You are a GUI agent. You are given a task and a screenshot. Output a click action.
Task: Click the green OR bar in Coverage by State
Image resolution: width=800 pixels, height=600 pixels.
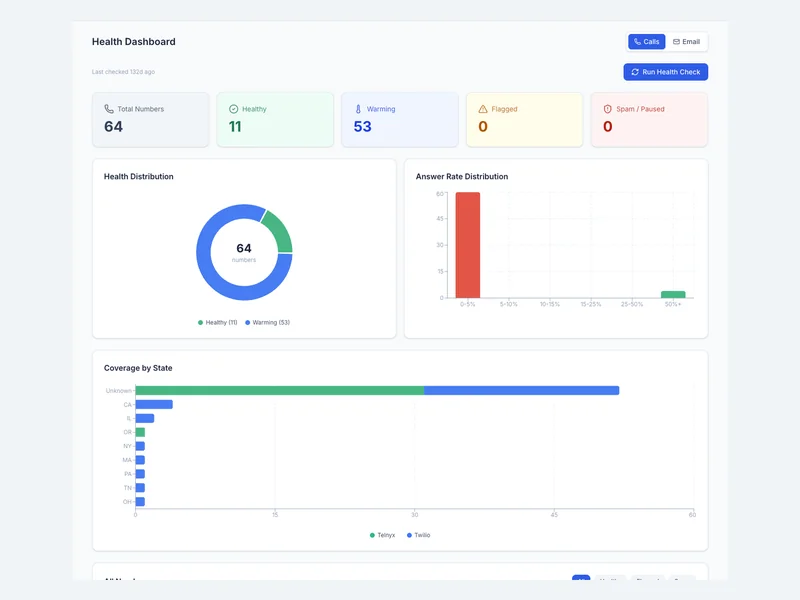(x=140, y=432)
